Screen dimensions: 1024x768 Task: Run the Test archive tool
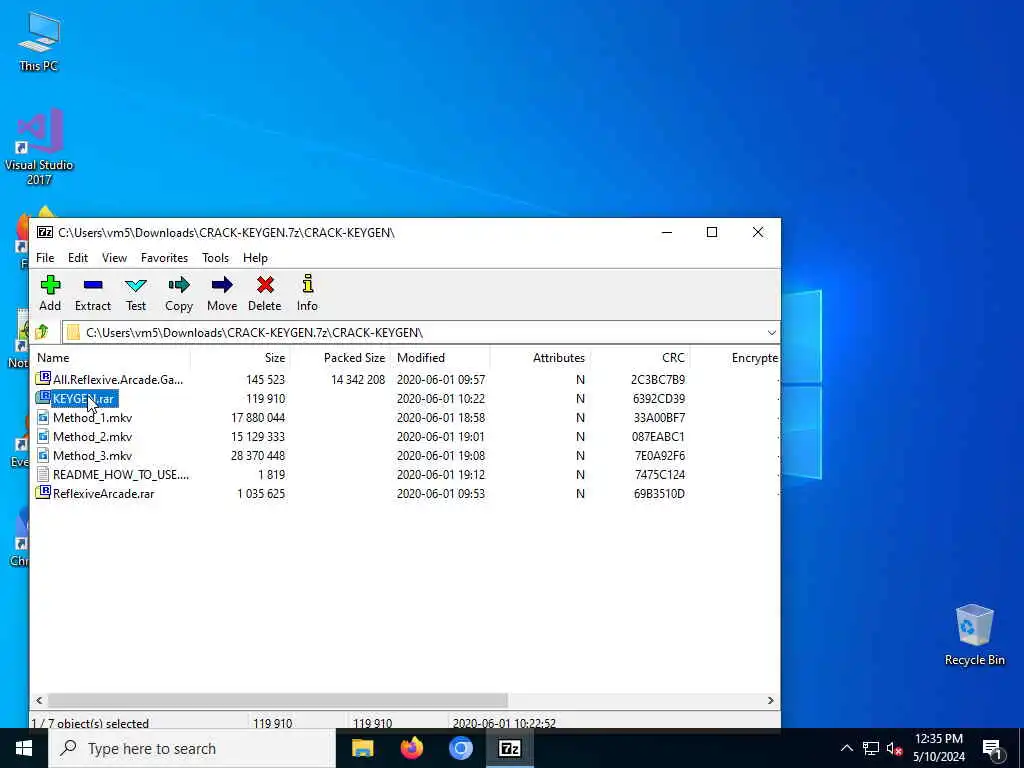click(x=136, y=293)
